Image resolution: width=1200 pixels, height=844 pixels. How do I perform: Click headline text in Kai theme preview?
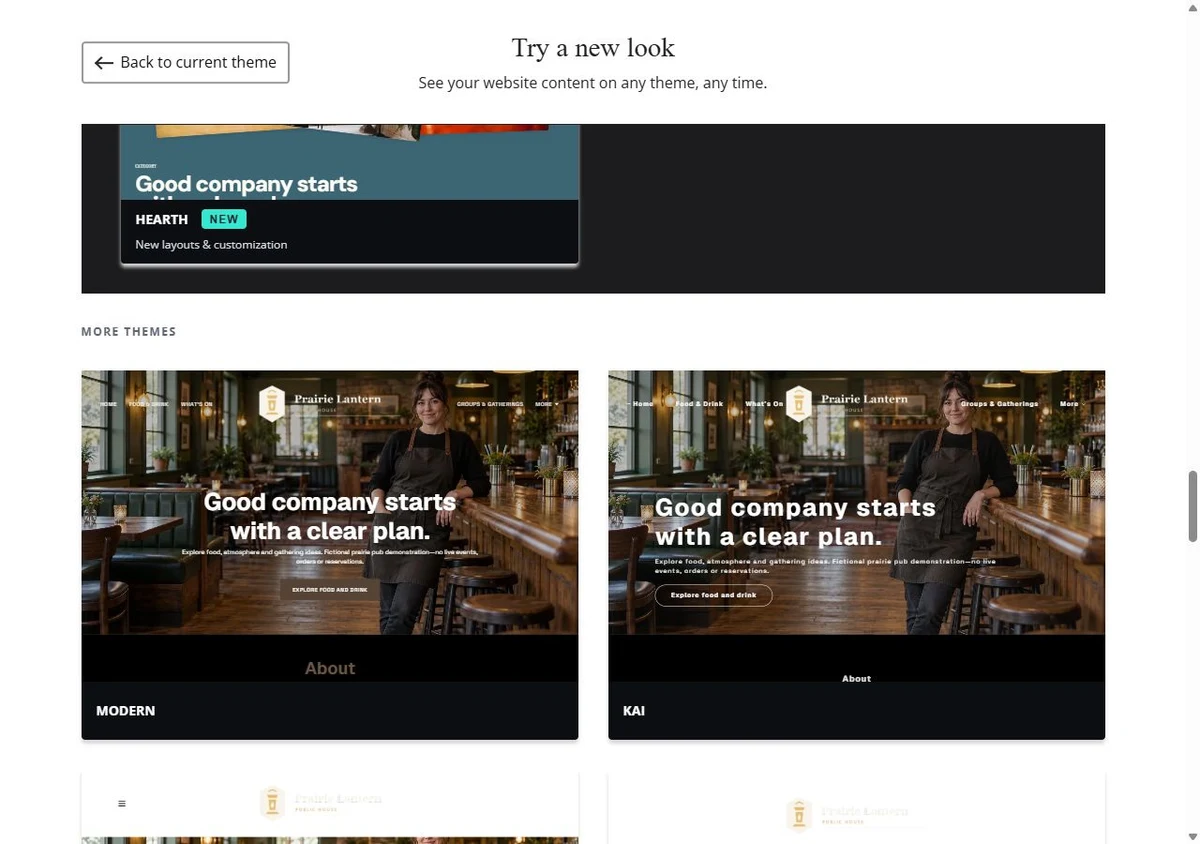coord(795,522)
